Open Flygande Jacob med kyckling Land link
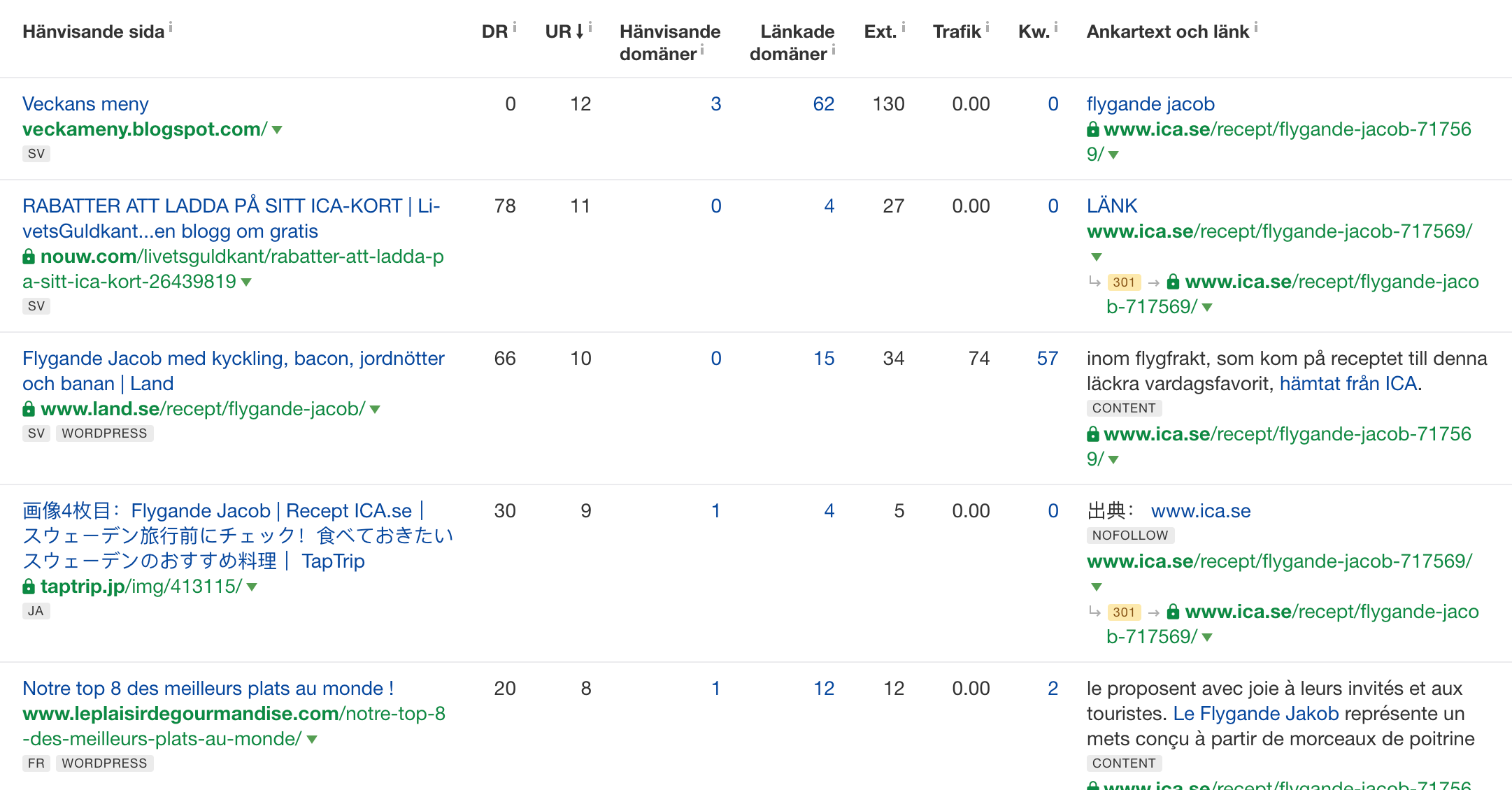 pos(233,371)
